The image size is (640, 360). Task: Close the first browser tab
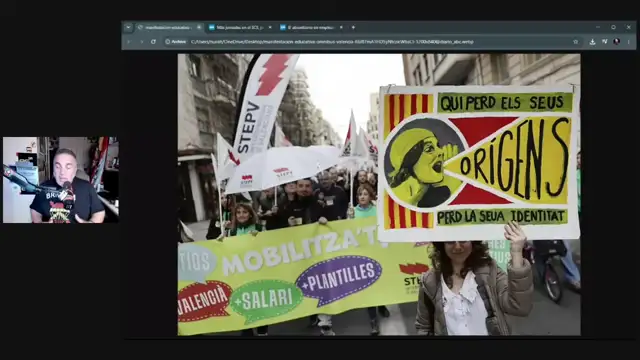(199, 27)
